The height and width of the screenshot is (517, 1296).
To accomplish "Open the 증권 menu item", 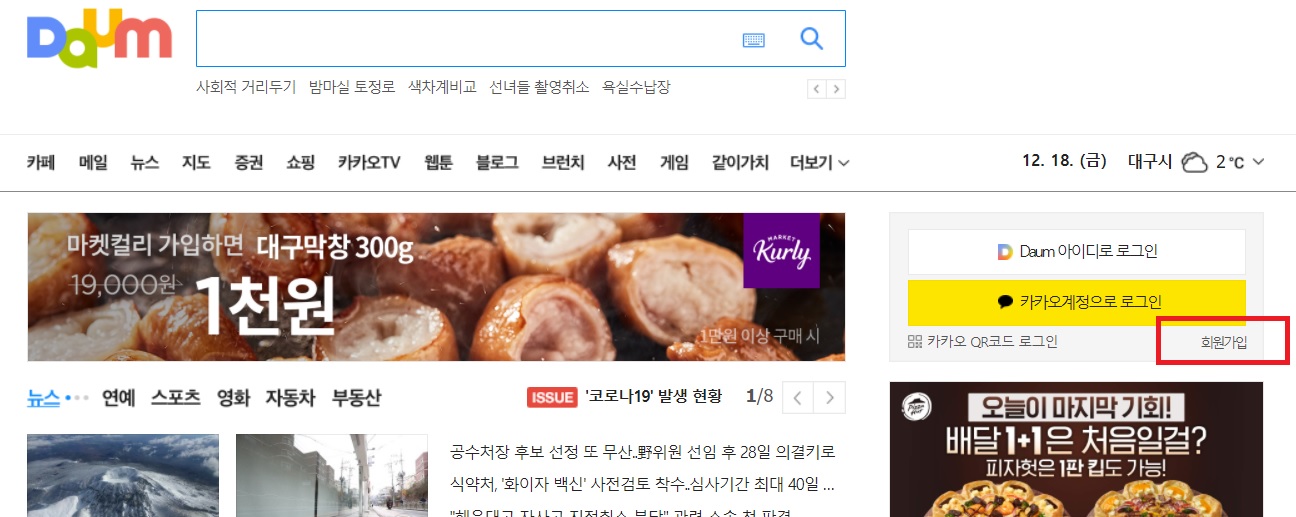I will click(x=249, y=162).
